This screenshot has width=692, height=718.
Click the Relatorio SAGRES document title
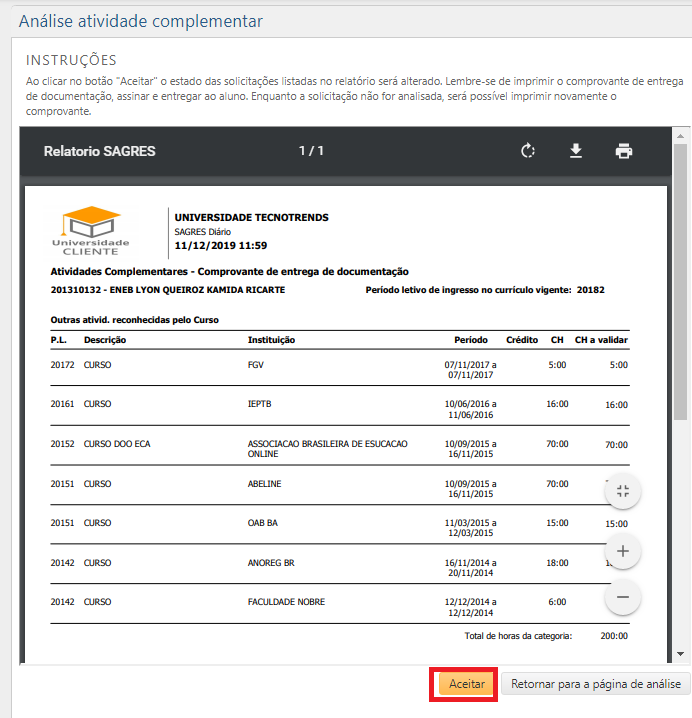tap(100, 151)
